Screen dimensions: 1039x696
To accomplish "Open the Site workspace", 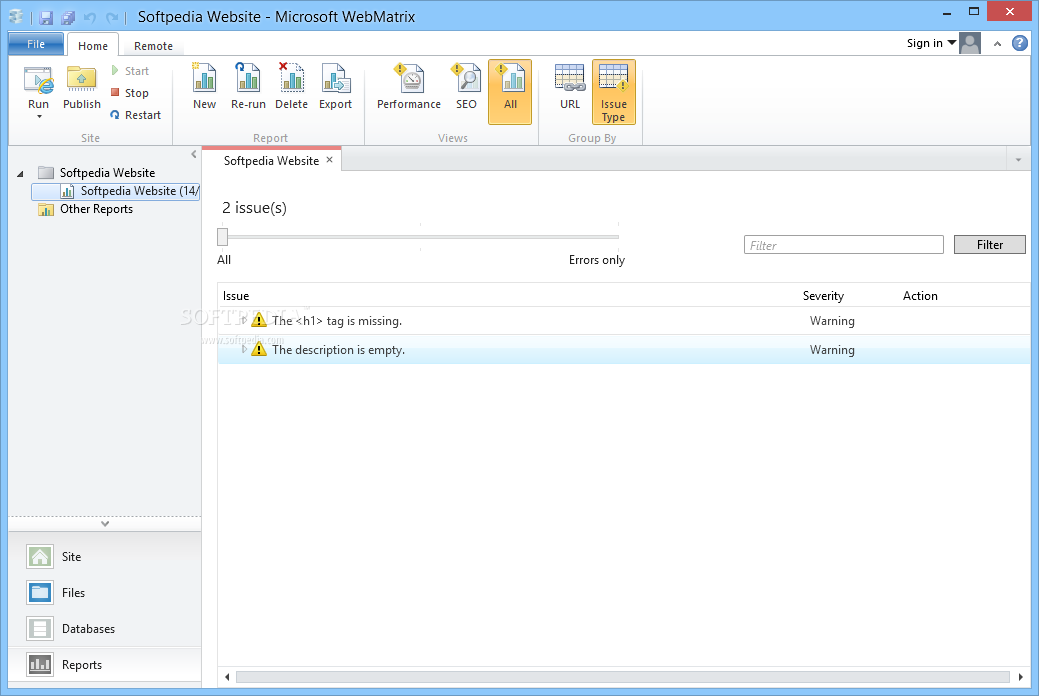I will pyautogui.click(x=105, y=556).
